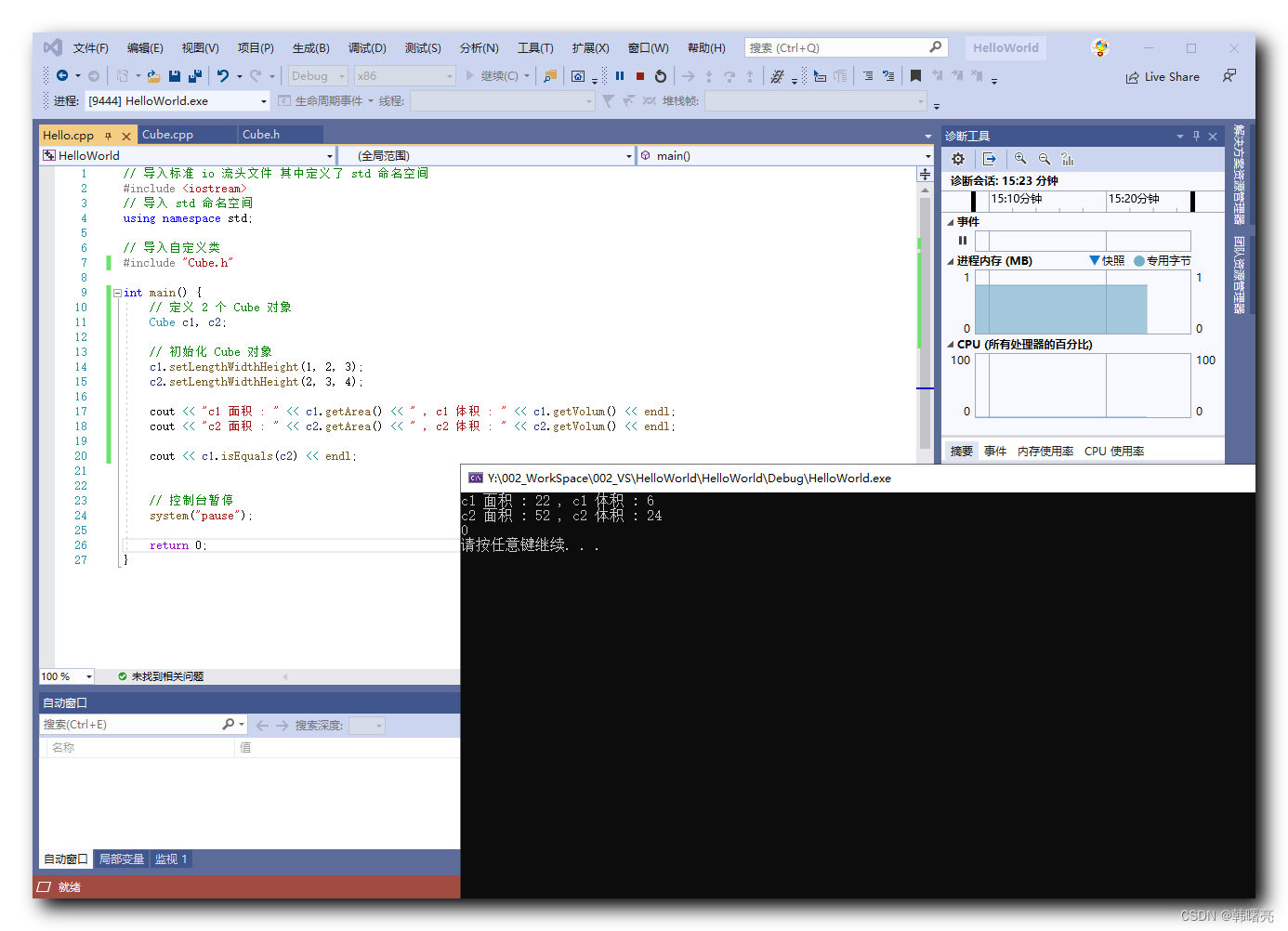Select the 内存使用率 tab
The width and height of the screenshot is (1288, 931).
[1045, 451]
